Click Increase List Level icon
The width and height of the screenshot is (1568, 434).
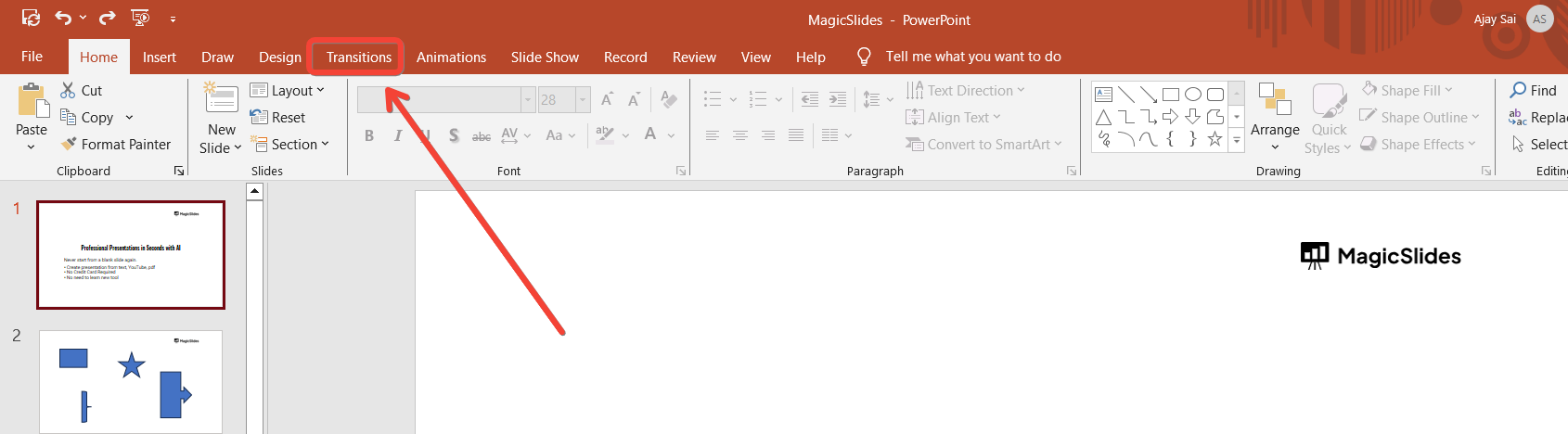pos(837,99)
